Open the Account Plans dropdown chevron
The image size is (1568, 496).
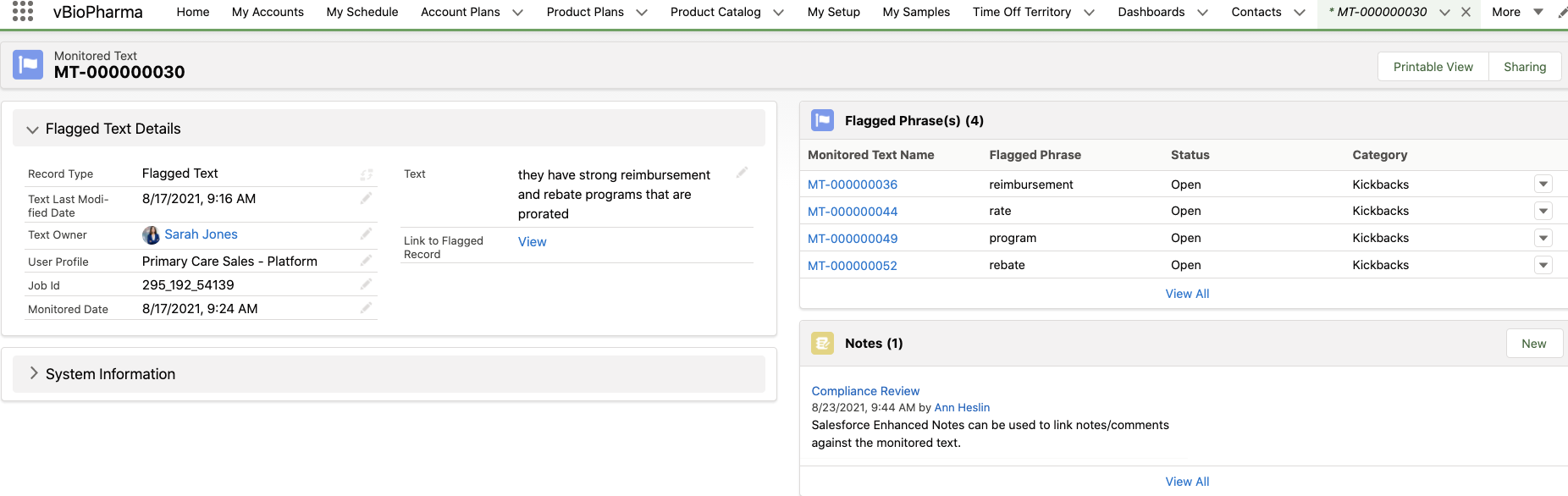click(x=517, y=13)
